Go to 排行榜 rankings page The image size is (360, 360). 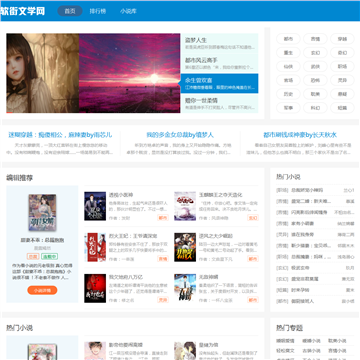point(98,11)
